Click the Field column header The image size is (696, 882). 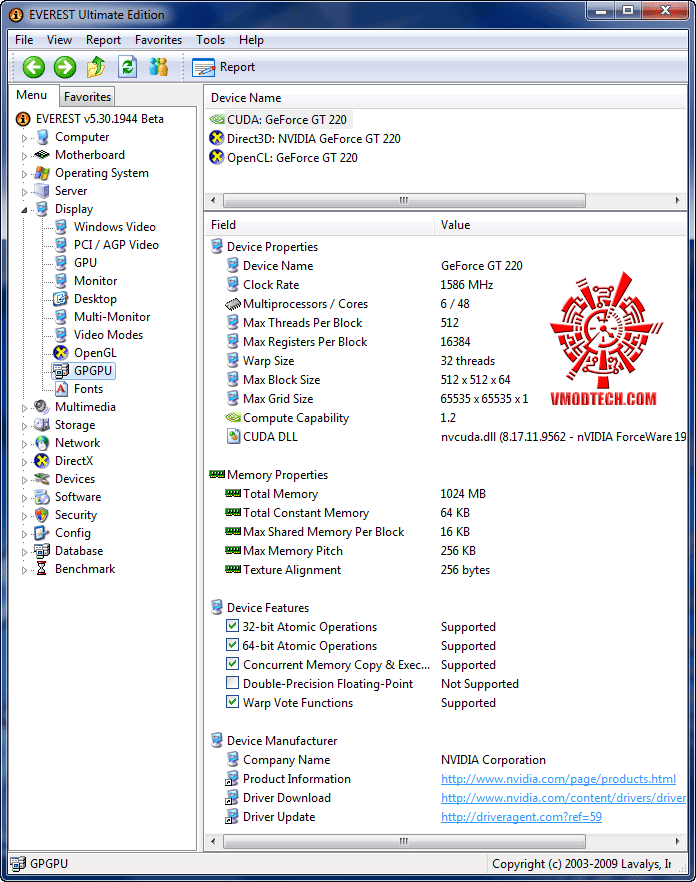click(320, 224)
